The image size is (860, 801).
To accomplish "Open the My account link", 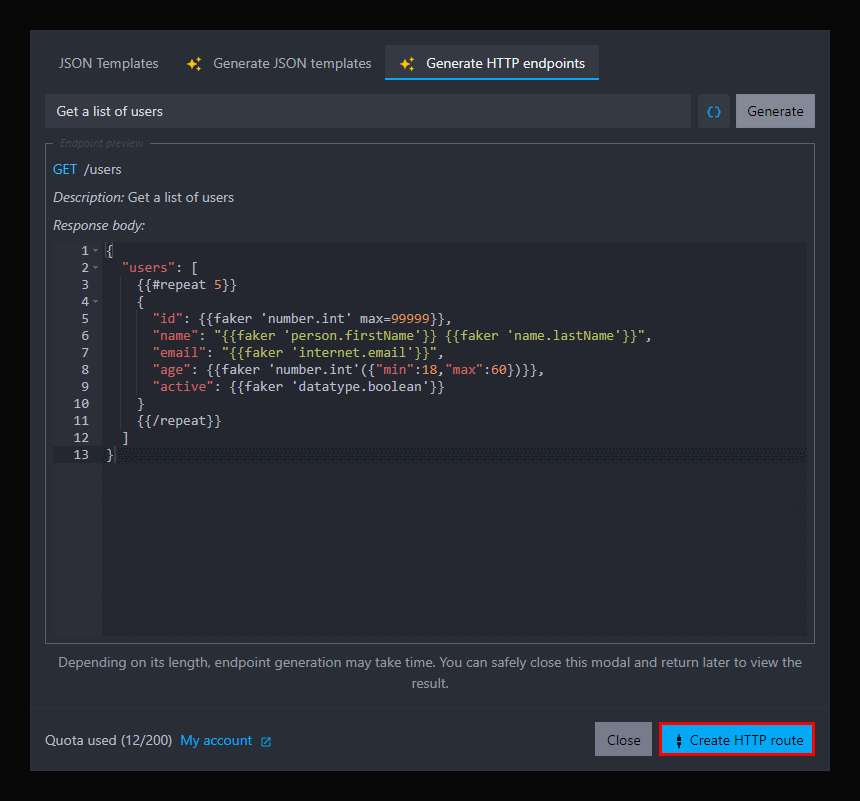I will click(x=216, y=741).
